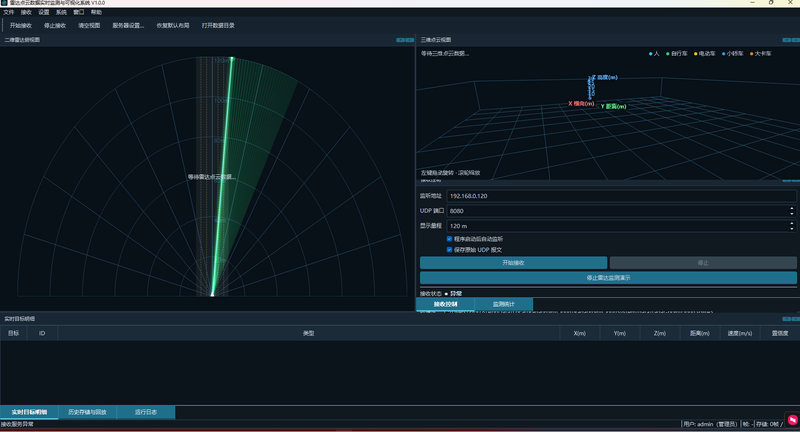Image resolution: width=800 pixels, height=432 pixels.
Task: Switch to the 历史存储与回放 tab
Action: pyautogui.click(x=87, y=412)
